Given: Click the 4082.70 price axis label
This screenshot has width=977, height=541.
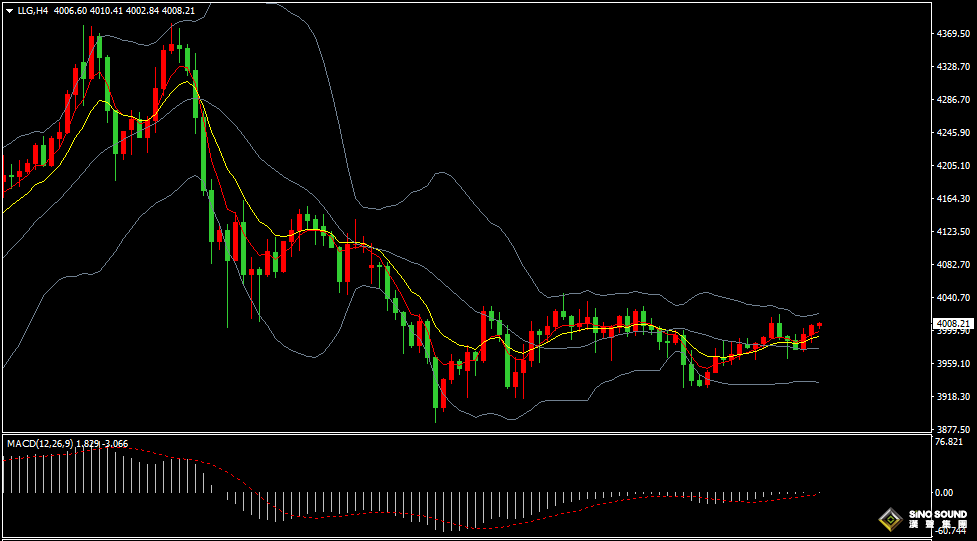Looking at the screenshot, I should tap(953, 265).
